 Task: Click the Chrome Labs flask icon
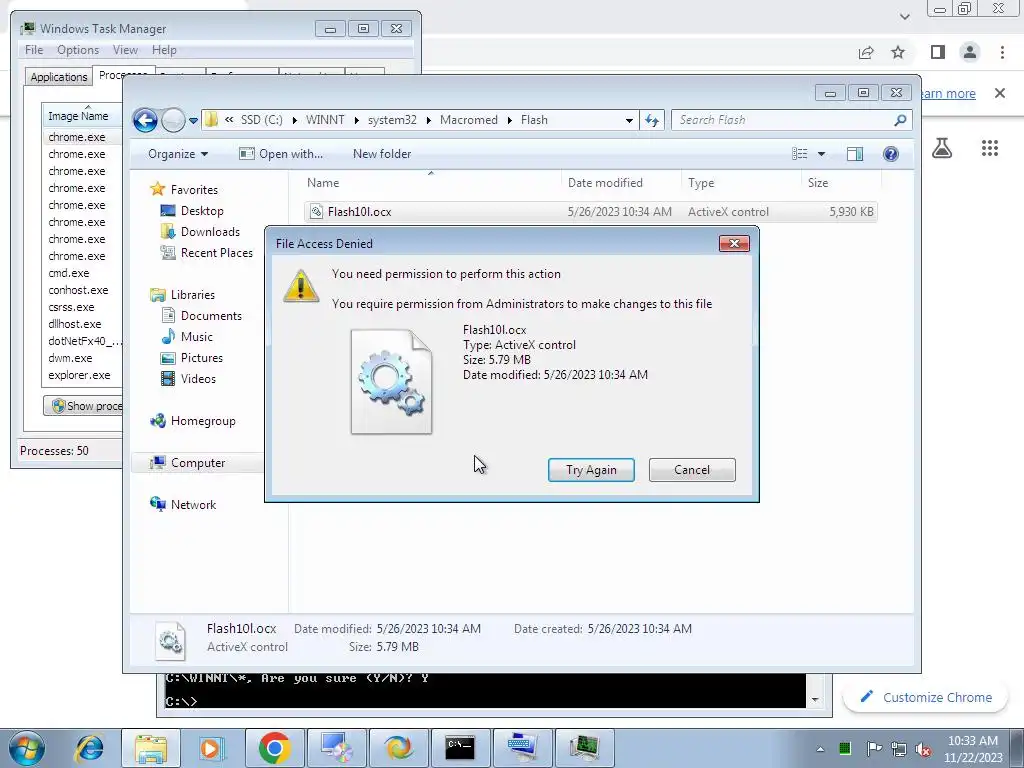pyautogui.click(x=942, y=149)
